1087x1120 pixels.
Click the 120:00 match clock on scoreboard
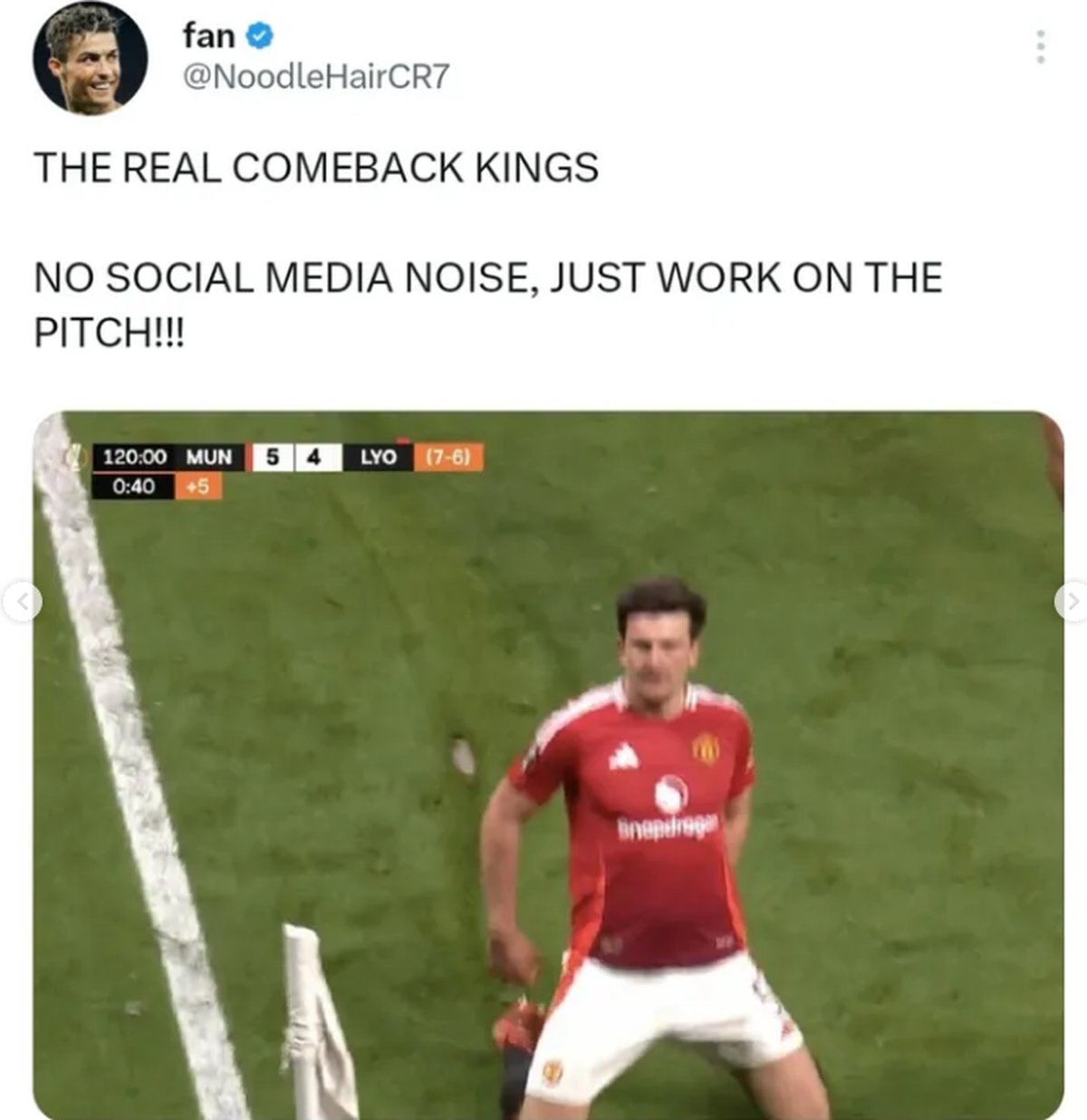click(x=134, y=458)
